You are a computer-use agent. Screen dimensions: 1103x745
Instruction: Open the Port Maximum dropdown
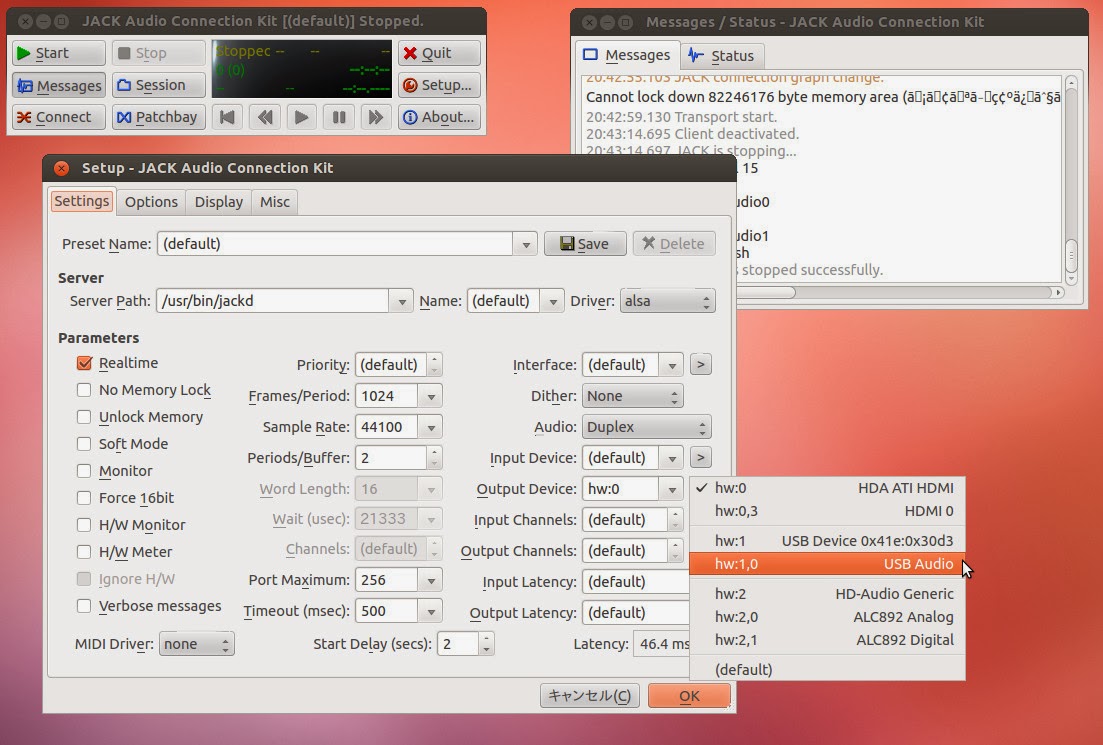click(x=431, y=580)
